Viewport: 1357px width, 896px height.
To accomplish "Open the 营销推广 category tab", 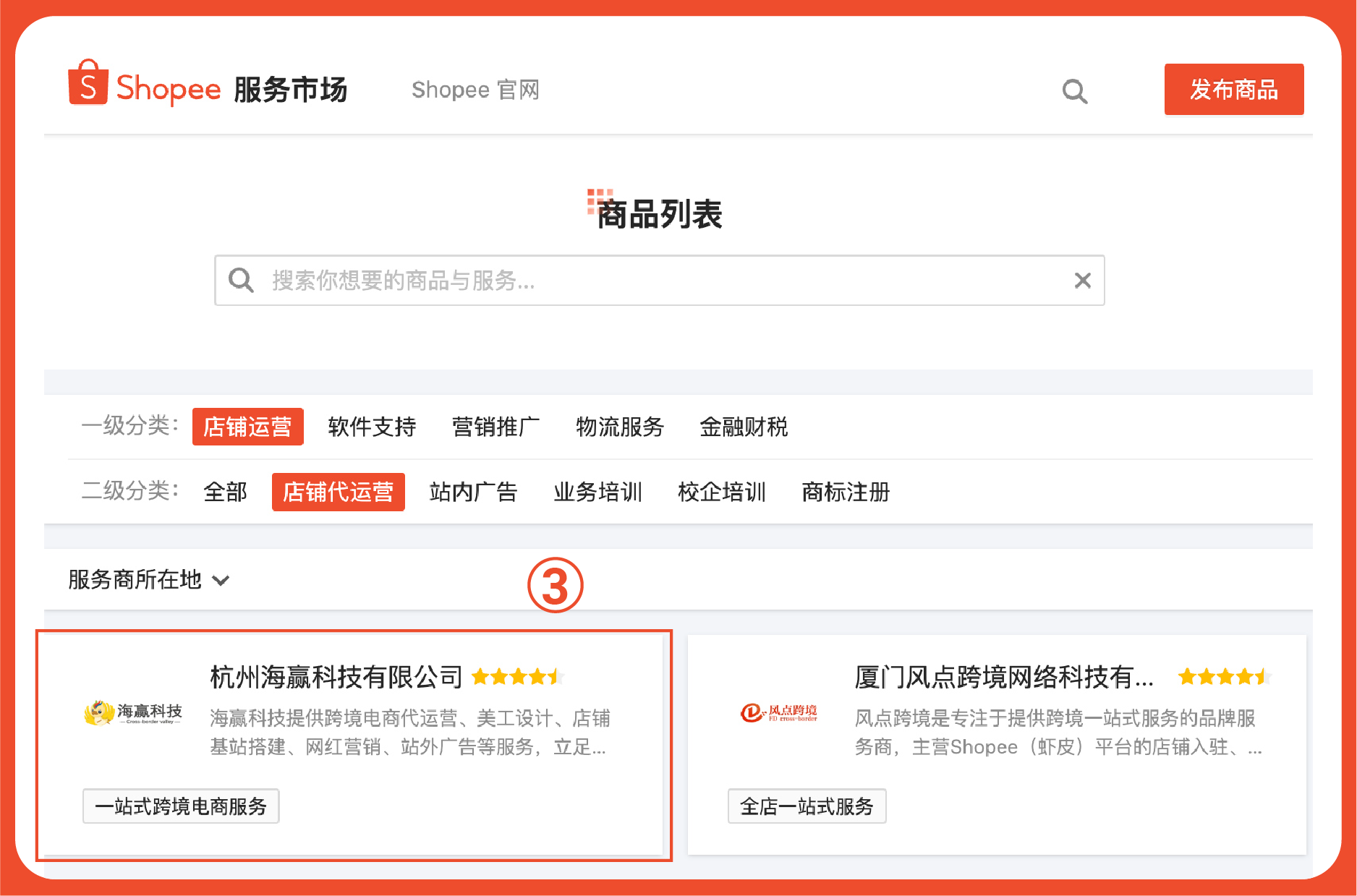I will [x=496, y=427].
